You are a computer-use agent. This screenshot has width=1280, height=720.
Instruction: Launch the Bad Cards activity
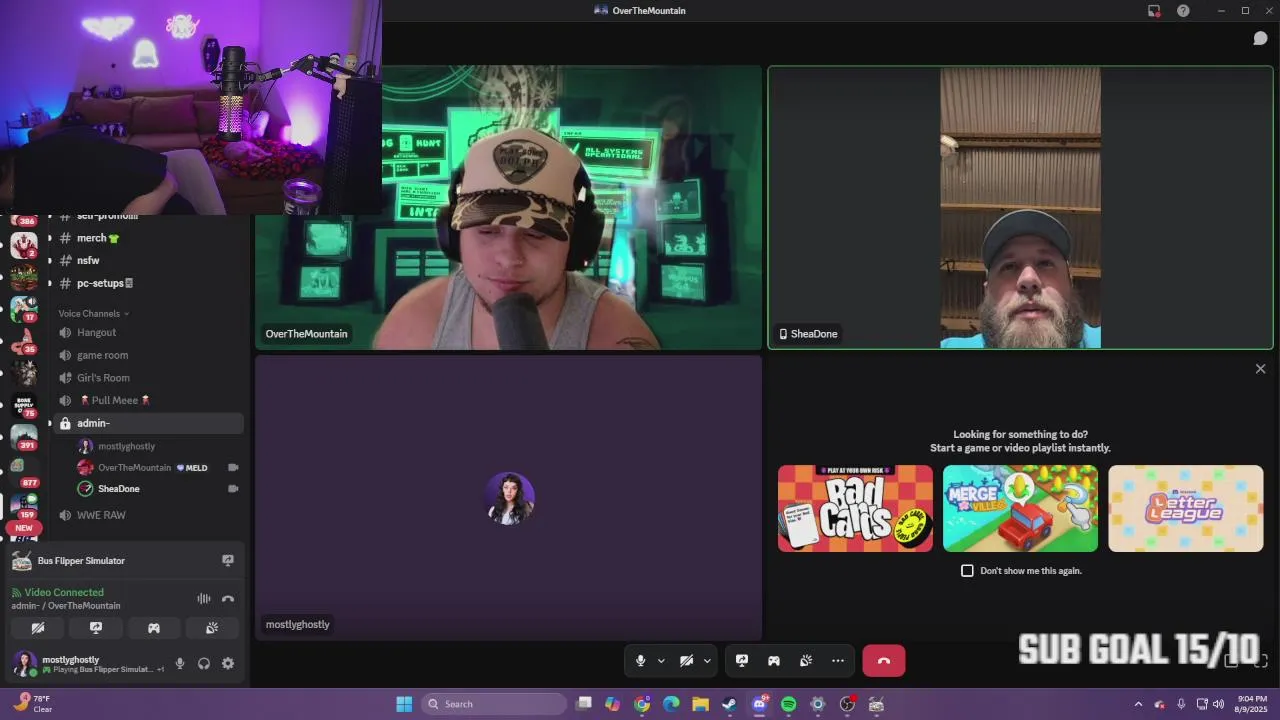click(x=855, y=508)
